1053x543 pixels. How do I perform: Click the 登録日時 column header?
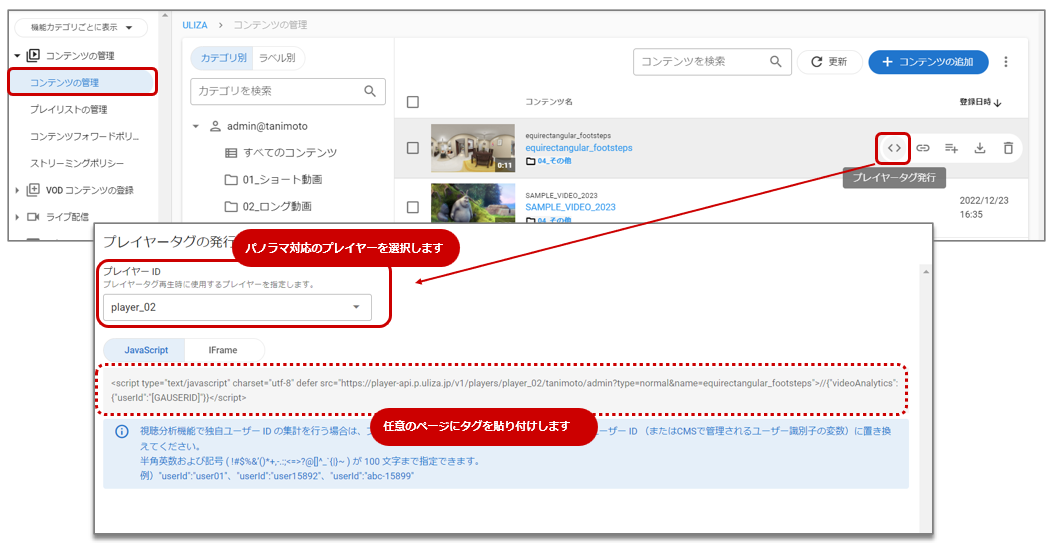(x=975, y=102)
